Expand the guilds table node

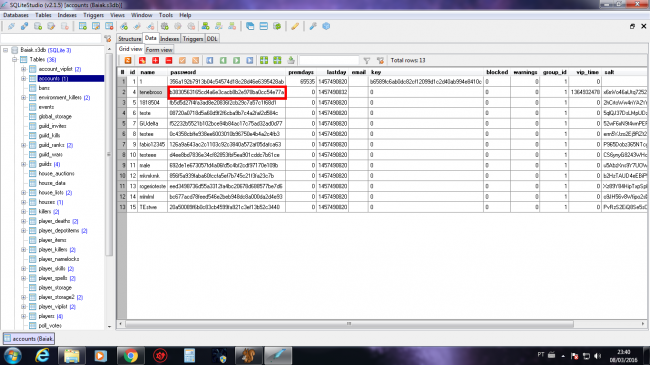pos(24,164)
